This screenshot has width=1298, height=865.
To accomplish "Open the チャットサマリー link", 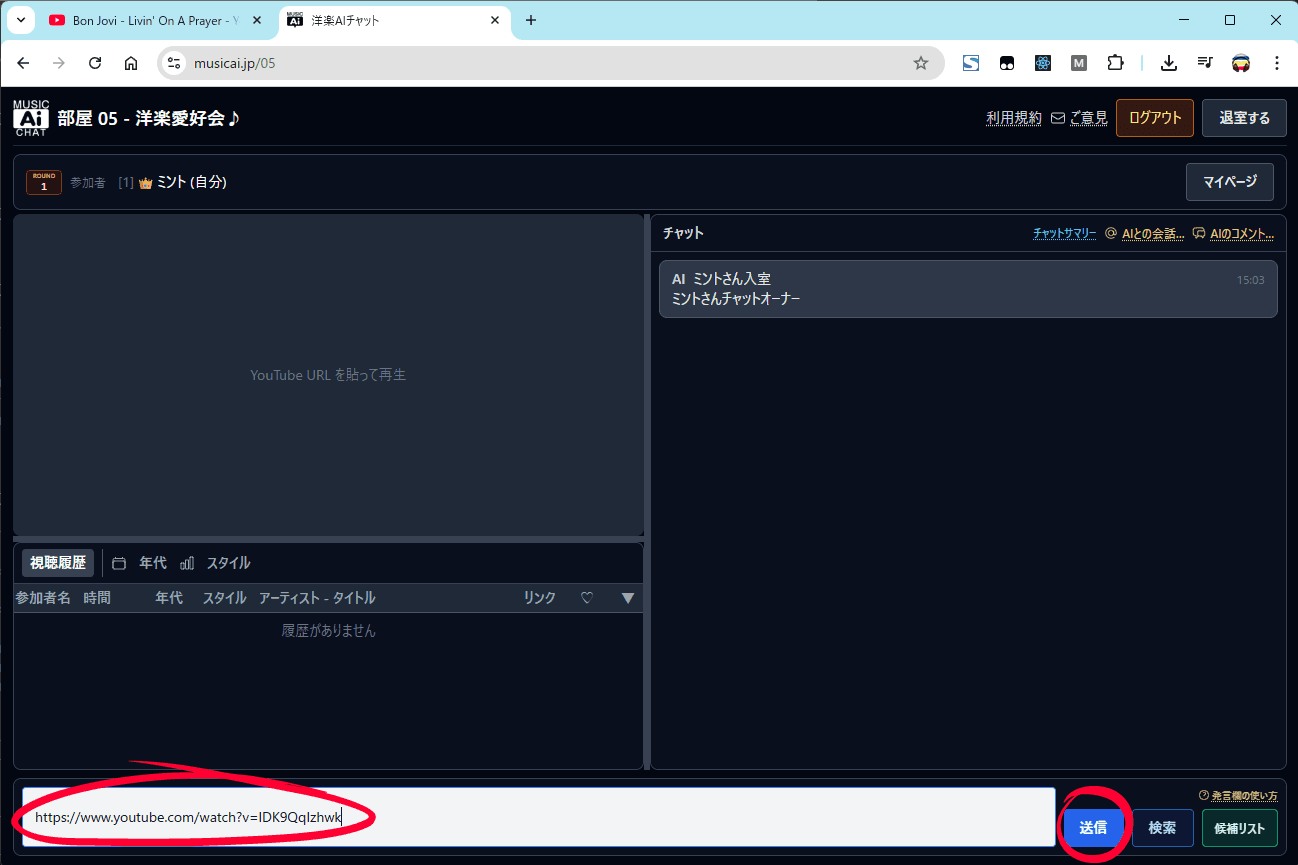I will (x=1065, y=233).
